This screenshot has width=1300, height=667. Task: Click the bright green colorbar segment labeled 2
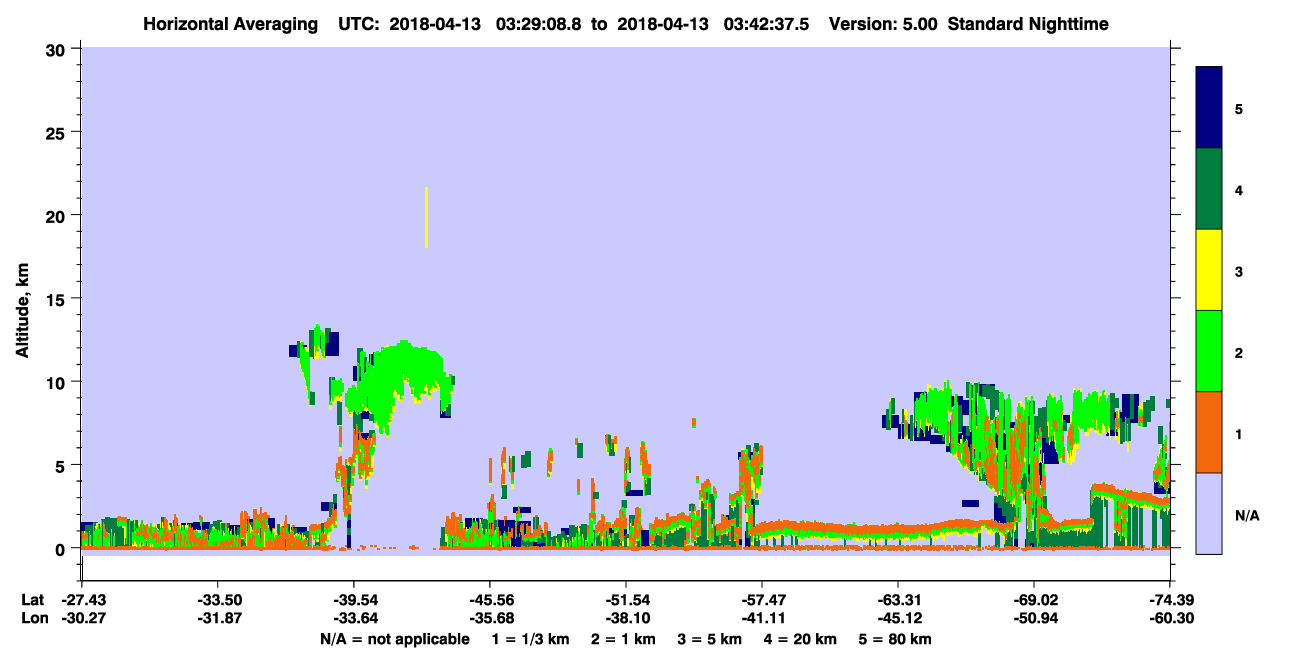click(1209, 351)
